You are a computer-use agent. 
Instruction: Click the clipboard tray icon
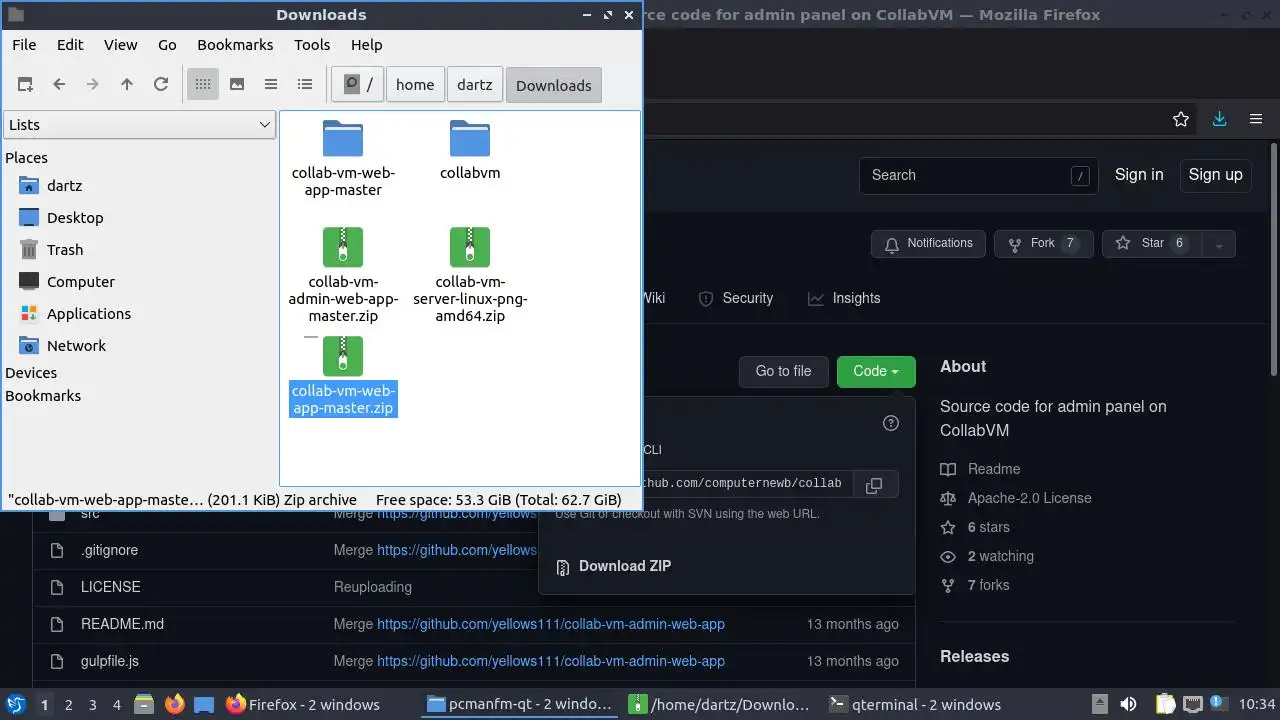click(x=1166, y=704)
